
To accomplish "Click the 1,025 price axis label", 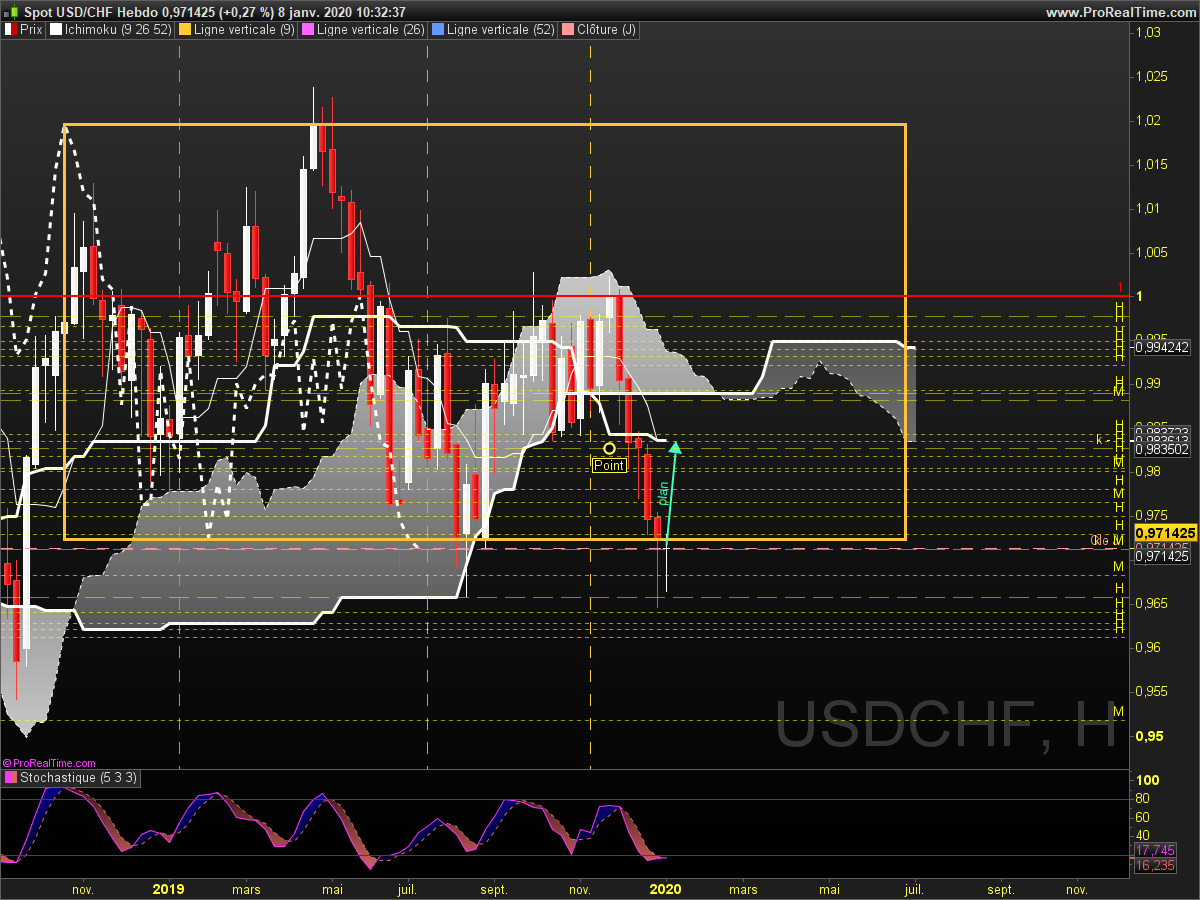I will click(1151, 76).
